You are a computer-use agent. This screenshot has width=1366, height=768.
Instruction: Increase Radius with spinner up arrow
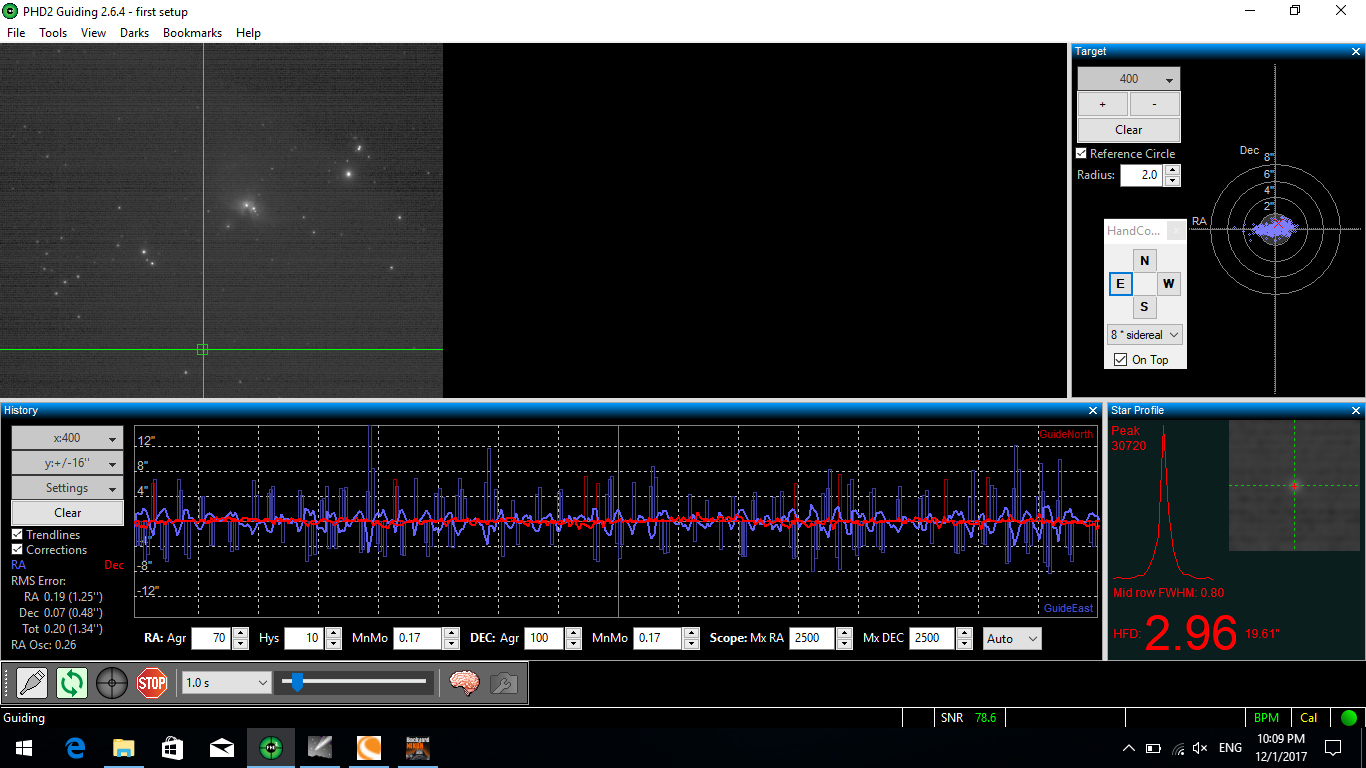pos(1173,170)
